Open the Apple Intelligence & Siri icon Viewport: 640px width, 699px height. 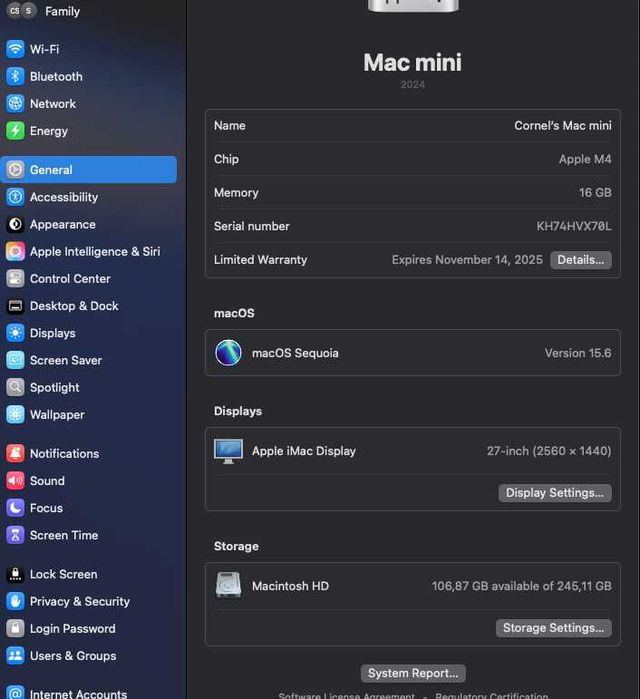point(15,251)
